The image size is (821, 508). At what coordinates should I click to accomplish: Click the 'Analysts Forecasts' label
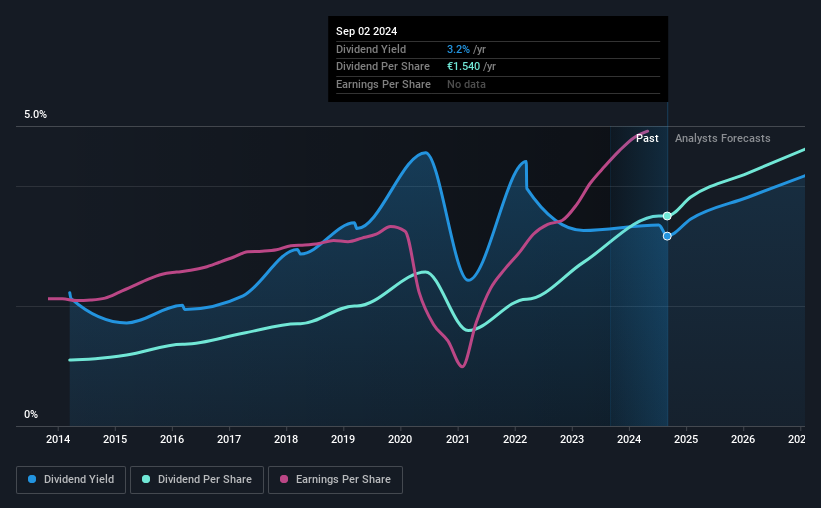pyautogui.click(x=723, y=138)
